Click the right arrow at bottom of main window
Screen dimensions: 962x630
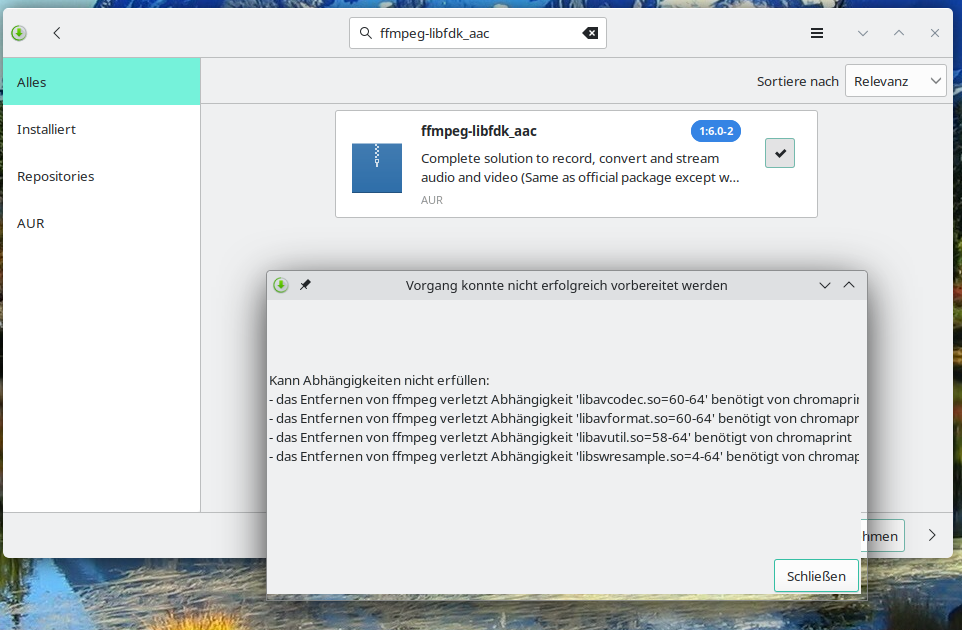[x=932, y=536]
